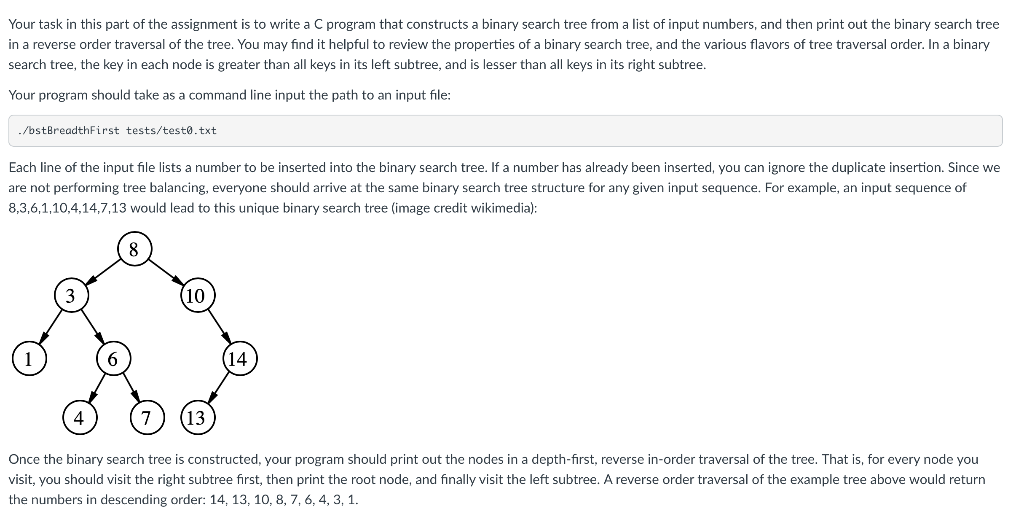
Task: Click the arrow from node 3 to node 1
Action: click(49, 327)
